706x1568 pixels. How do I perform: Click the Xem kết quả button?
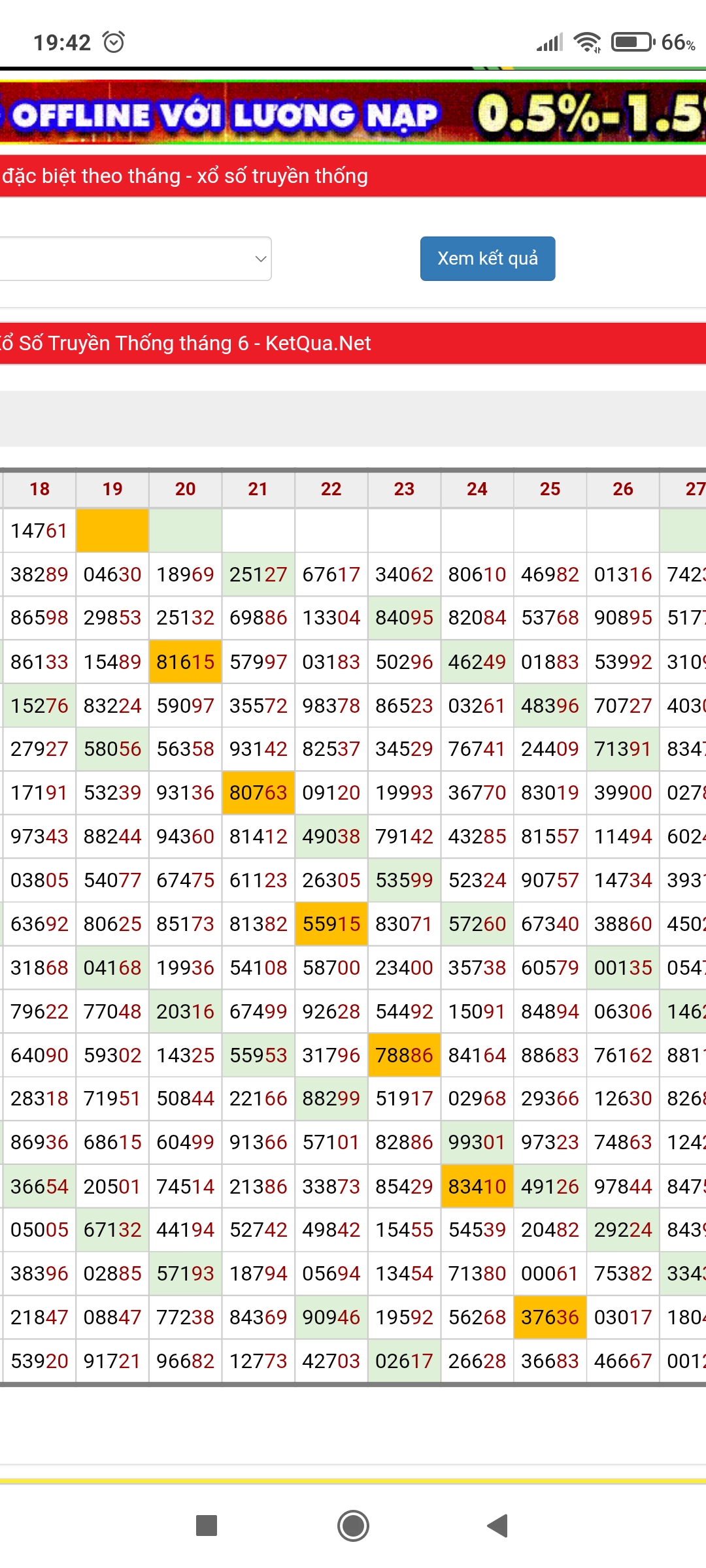pos(488,259)
